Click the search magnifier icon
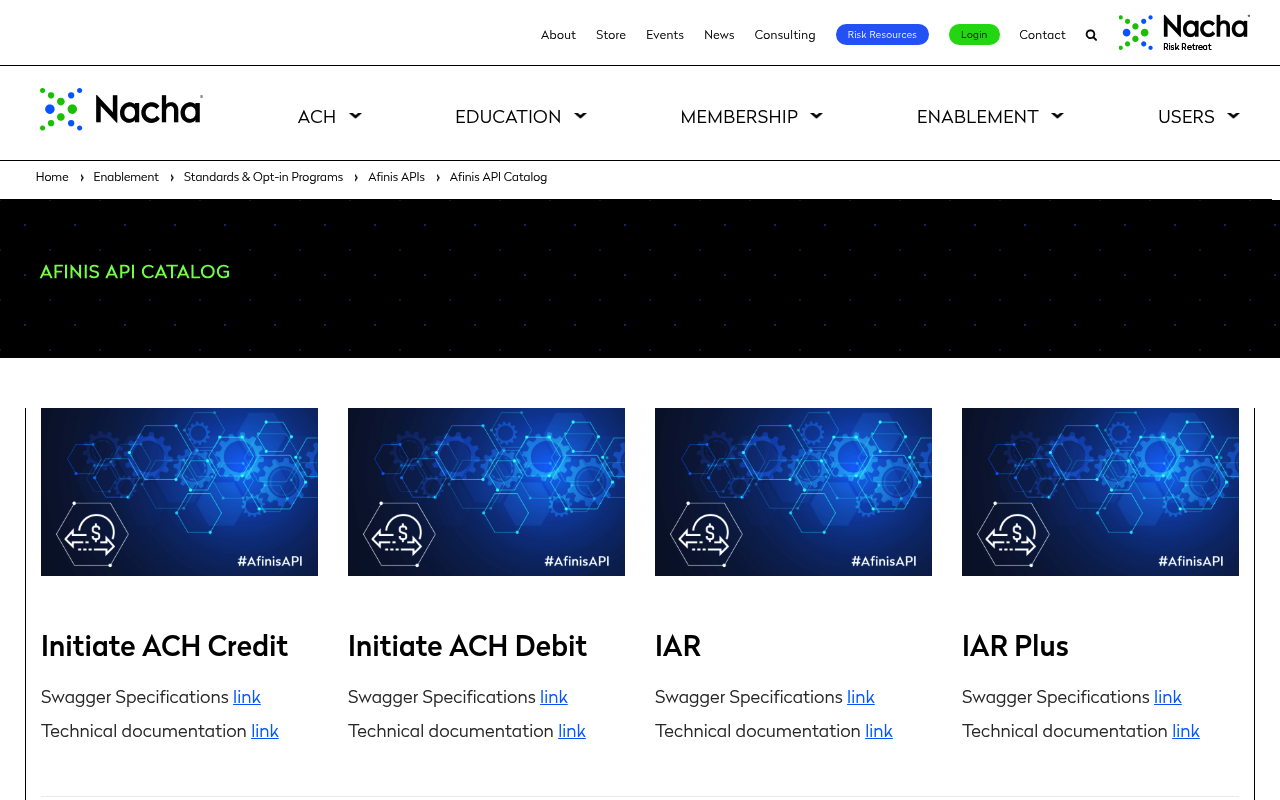Viewport: 1280px width, 800px height. tap(1091, 35)
